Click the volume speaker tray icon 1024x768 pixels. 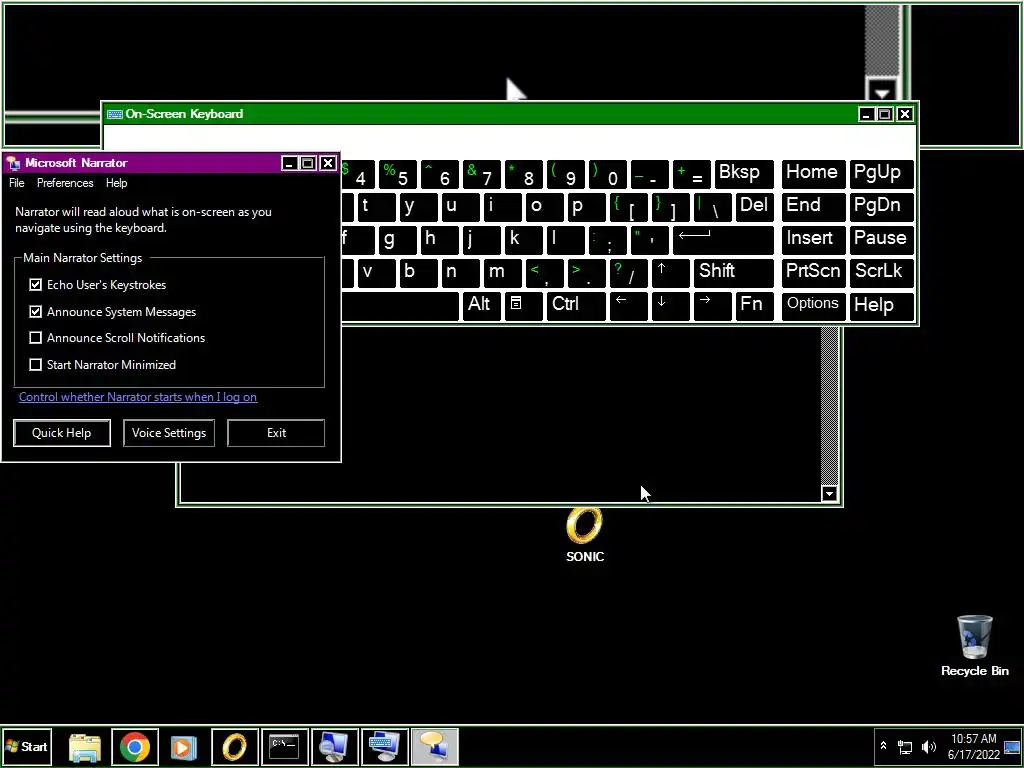pyautogui.click(x=929, y=746)
